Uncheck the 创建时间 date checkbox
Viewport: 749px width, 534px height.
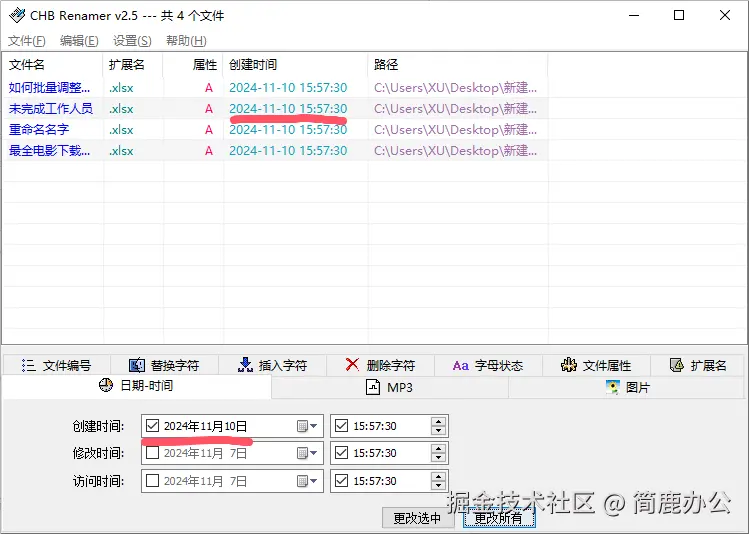(152, 426)
